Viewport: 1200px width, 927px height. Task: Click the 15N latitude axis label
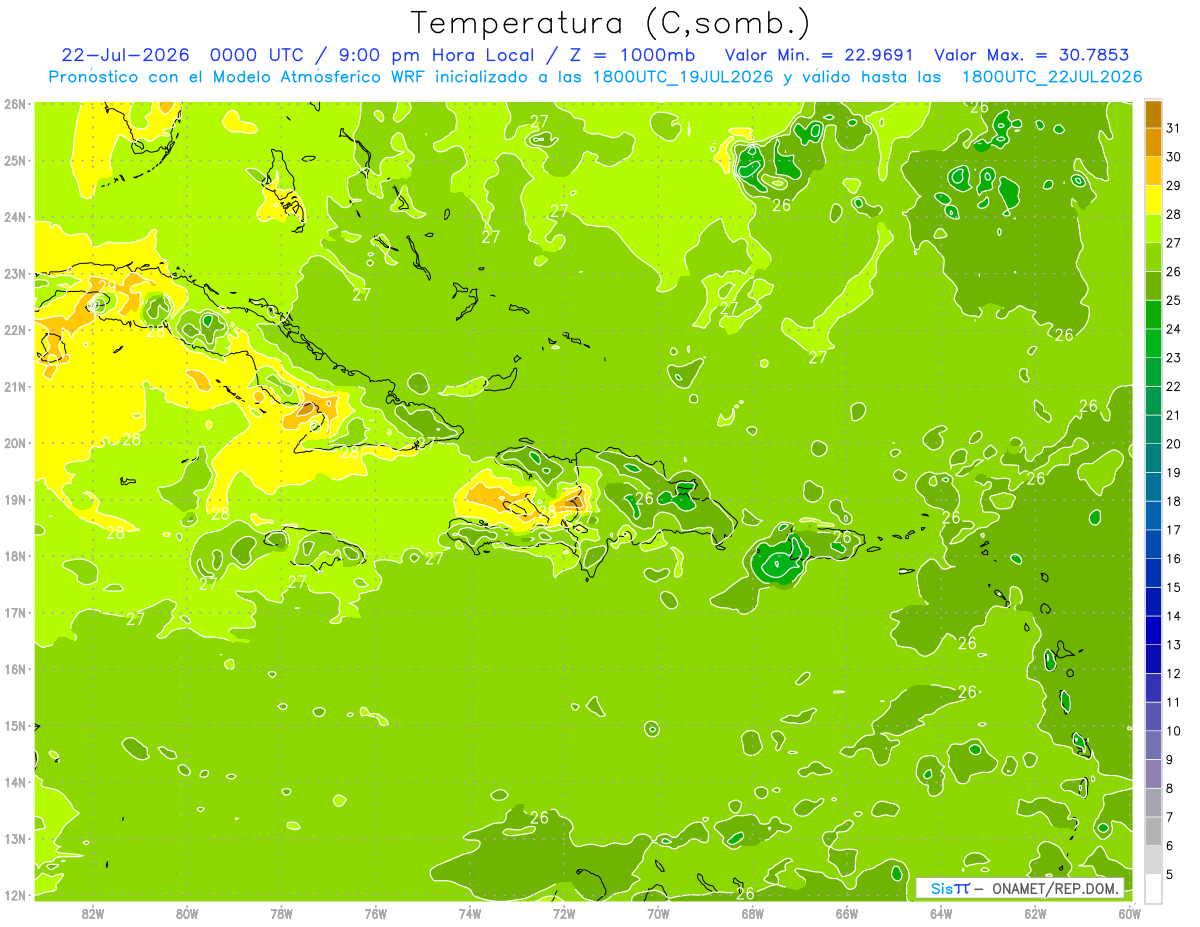(x=15, y=725)
